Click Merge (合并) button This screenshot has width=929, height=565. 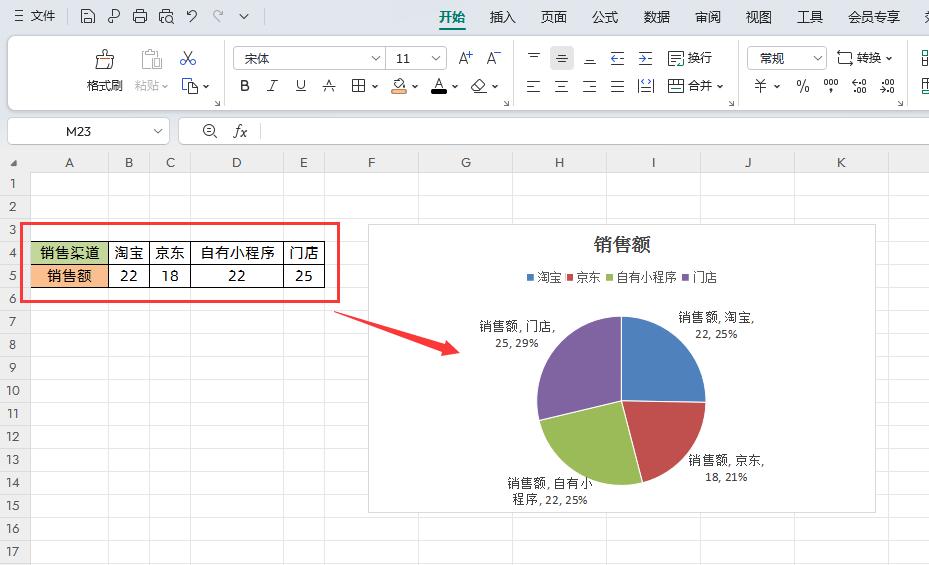coord(690,86)
